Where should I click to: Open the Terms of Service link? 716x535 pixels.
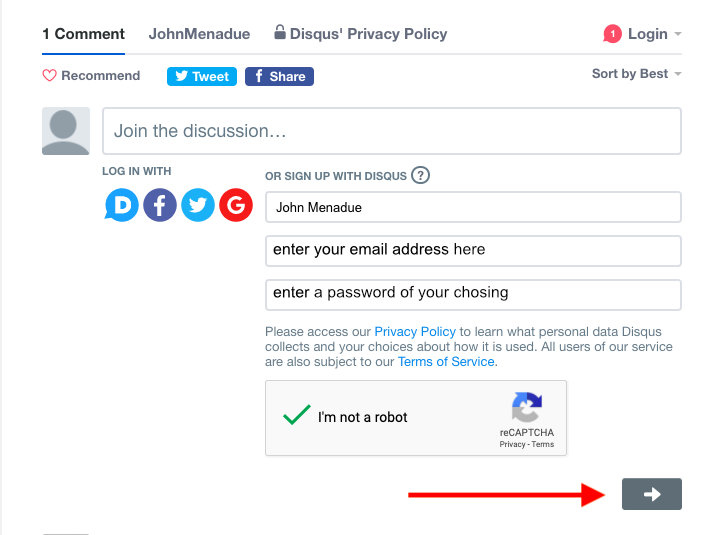(x=446, y=362)
